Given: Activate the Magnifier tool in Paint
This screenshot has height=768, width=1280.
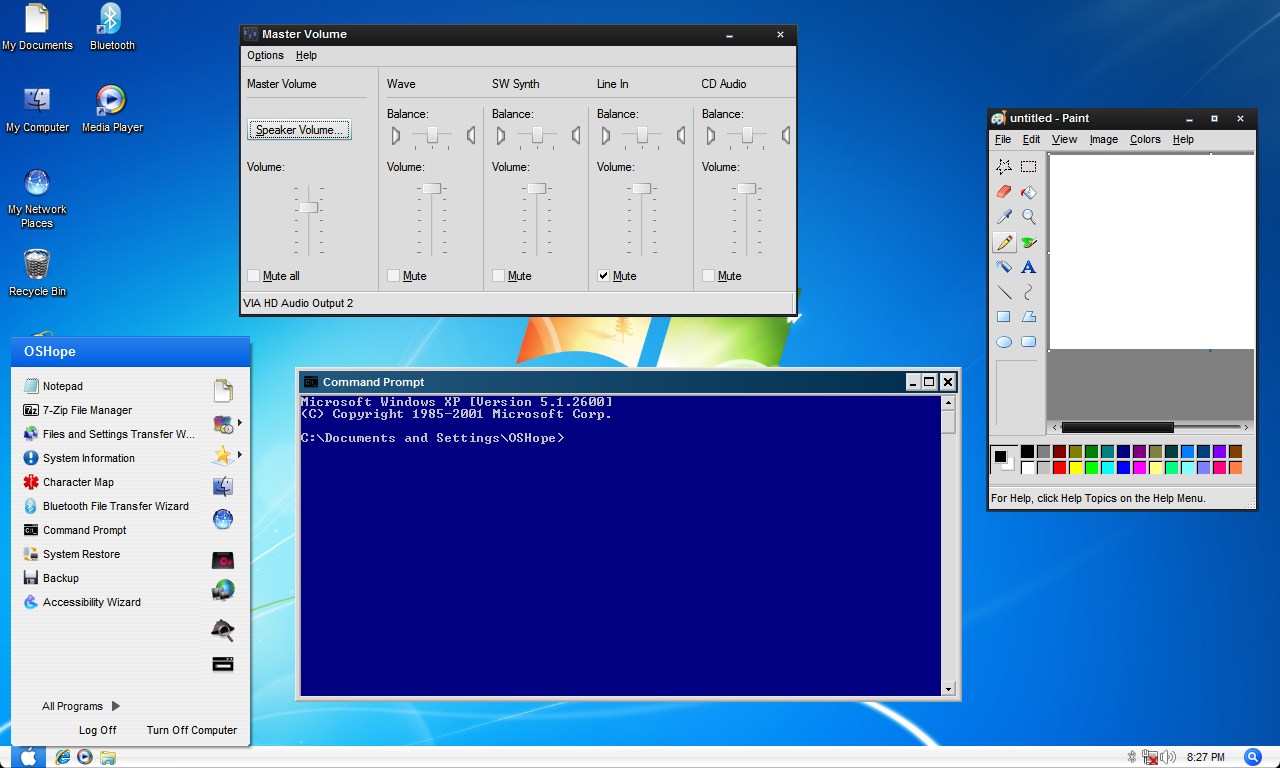Looking at the screenshot, I should coord(1028,217).
